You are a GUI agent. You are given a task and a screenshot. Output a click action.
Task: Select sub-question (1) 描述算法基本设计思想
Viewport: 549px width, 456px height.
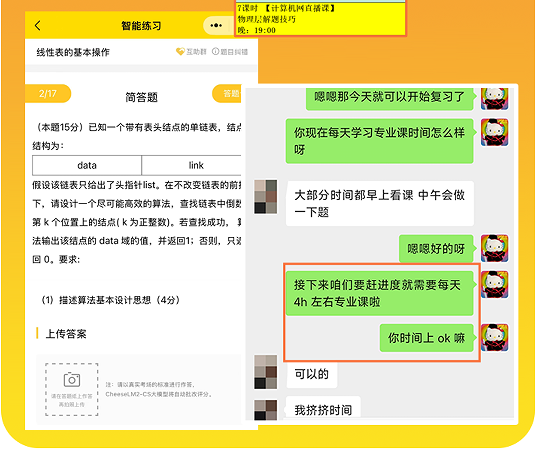coord(111,300)
